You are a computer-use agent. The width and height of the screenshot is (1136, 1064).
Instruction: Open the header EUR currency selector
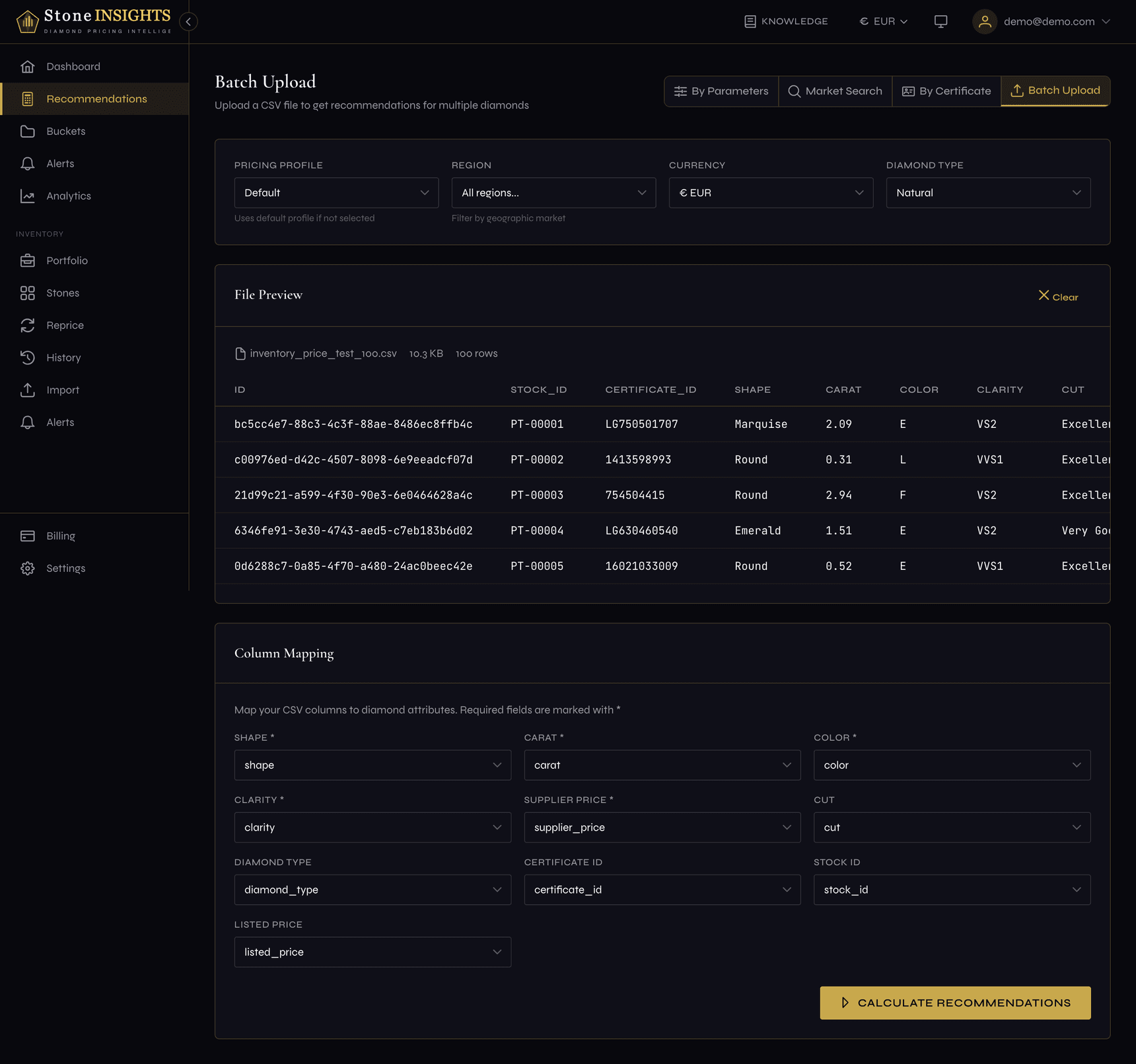click(x=883, y=22)
